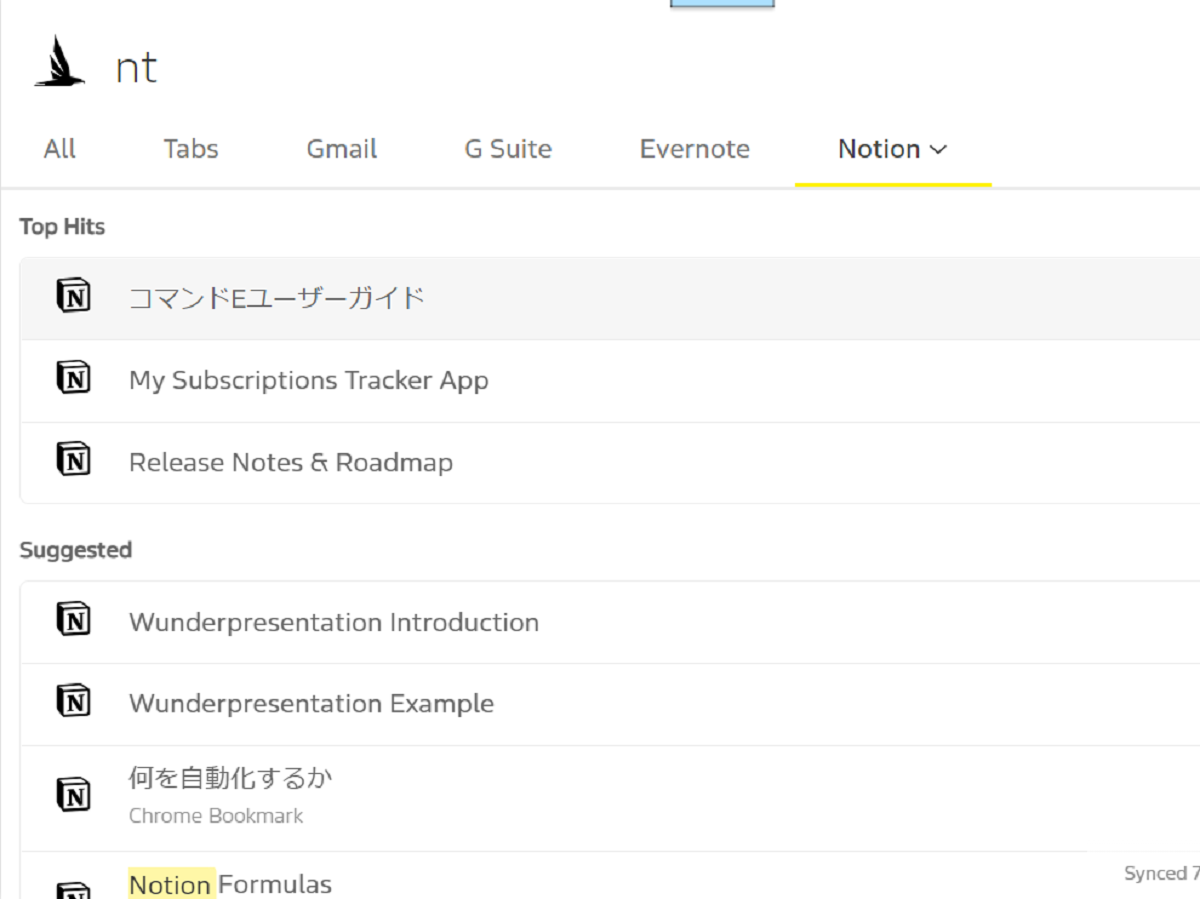Open Release Notes & Roadmap result

point(610,462)
